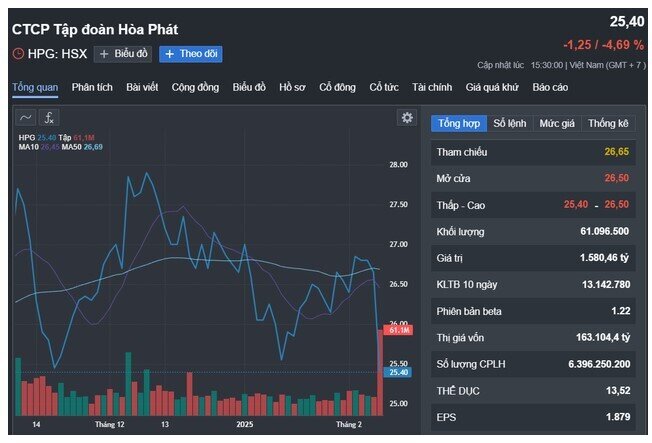The image size is (652, 443).
Task: Click the Số lượng CPLH value 6.396.250.200
Action: (x=599, y=364)
